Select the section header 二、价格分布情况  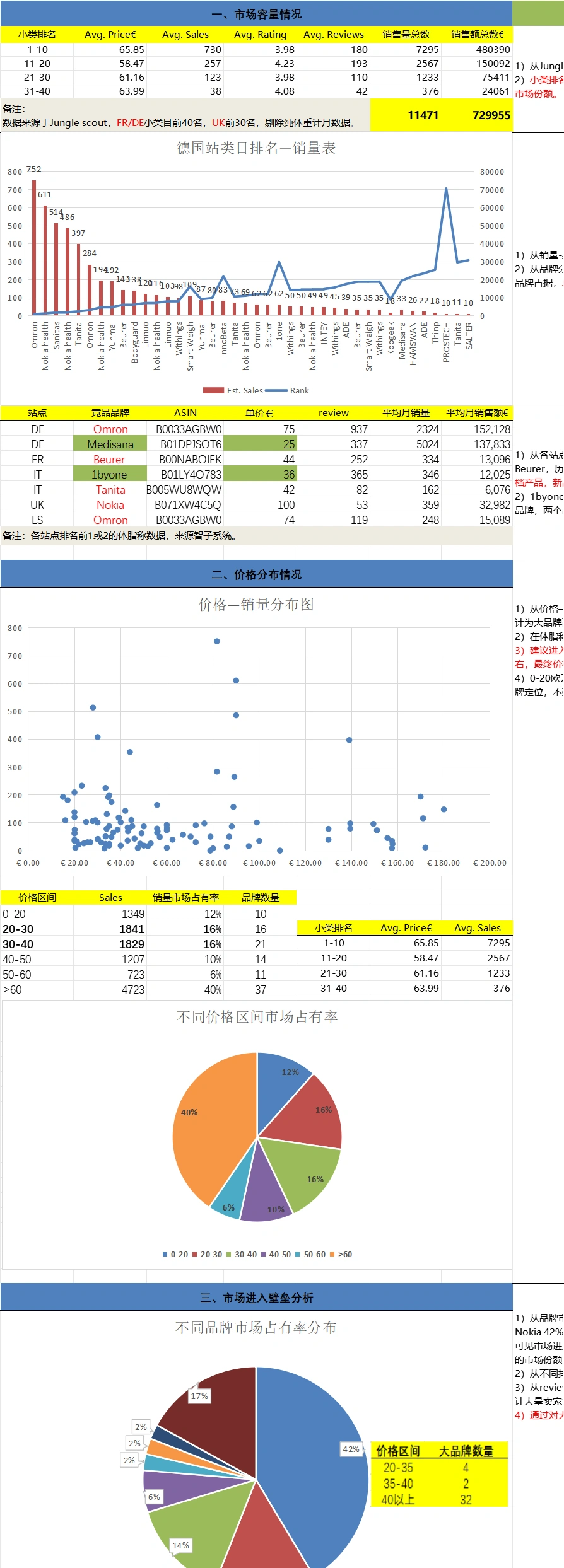click(256, 574)
